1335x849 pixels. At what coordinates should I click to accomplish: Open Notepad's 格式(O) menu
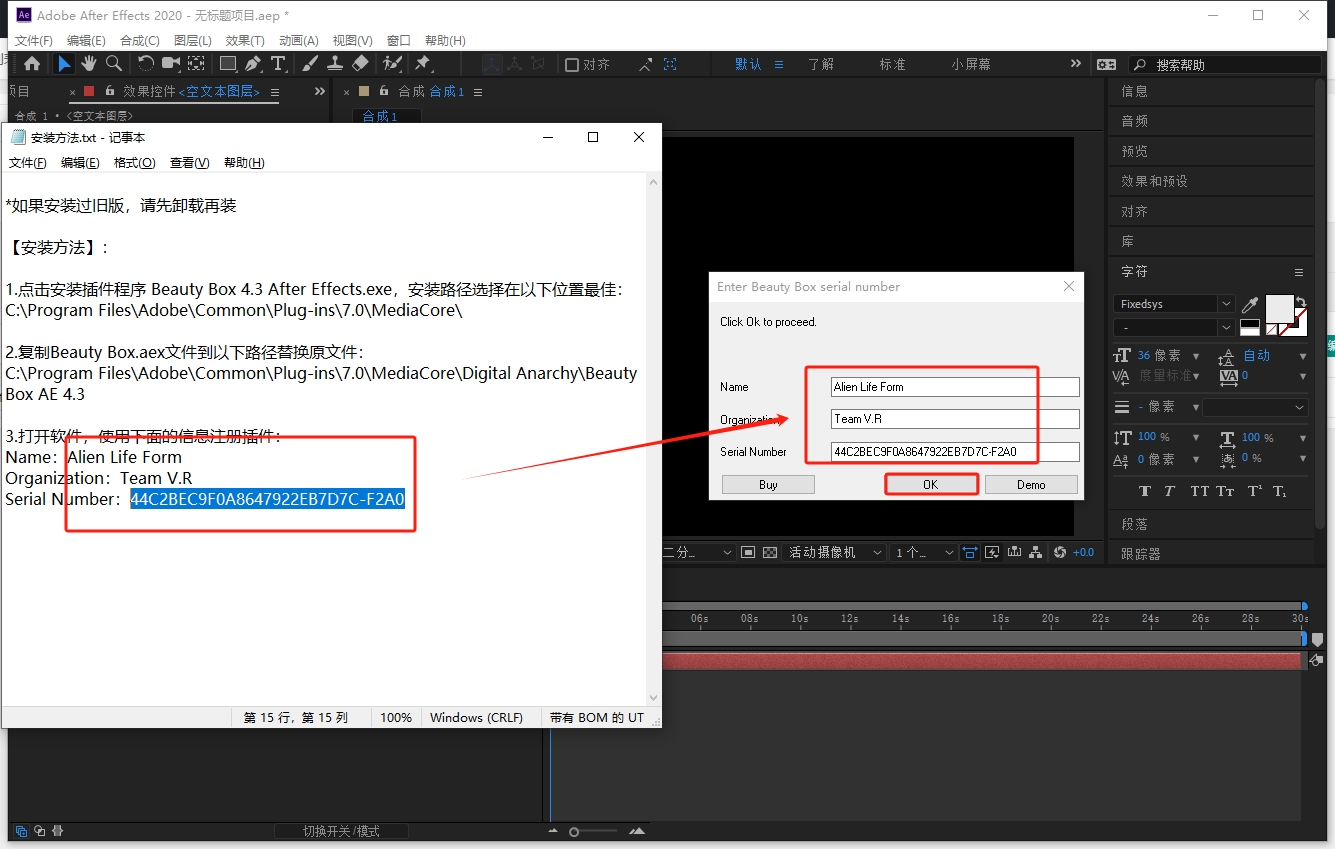(135, 163)
